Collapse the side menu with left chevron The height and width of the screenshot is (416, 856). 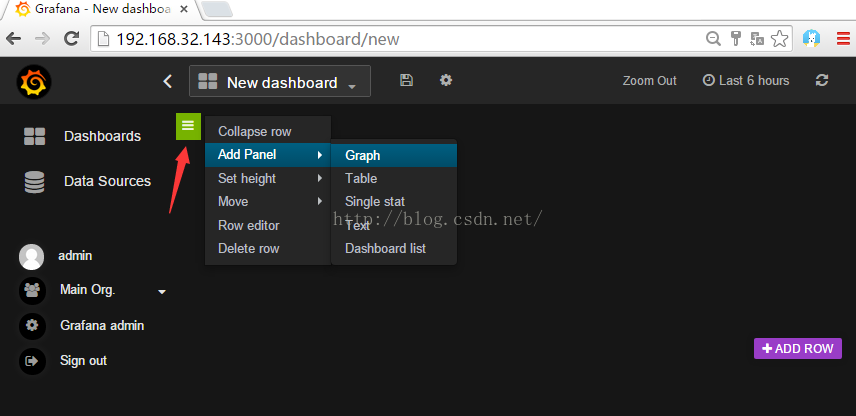168,81
